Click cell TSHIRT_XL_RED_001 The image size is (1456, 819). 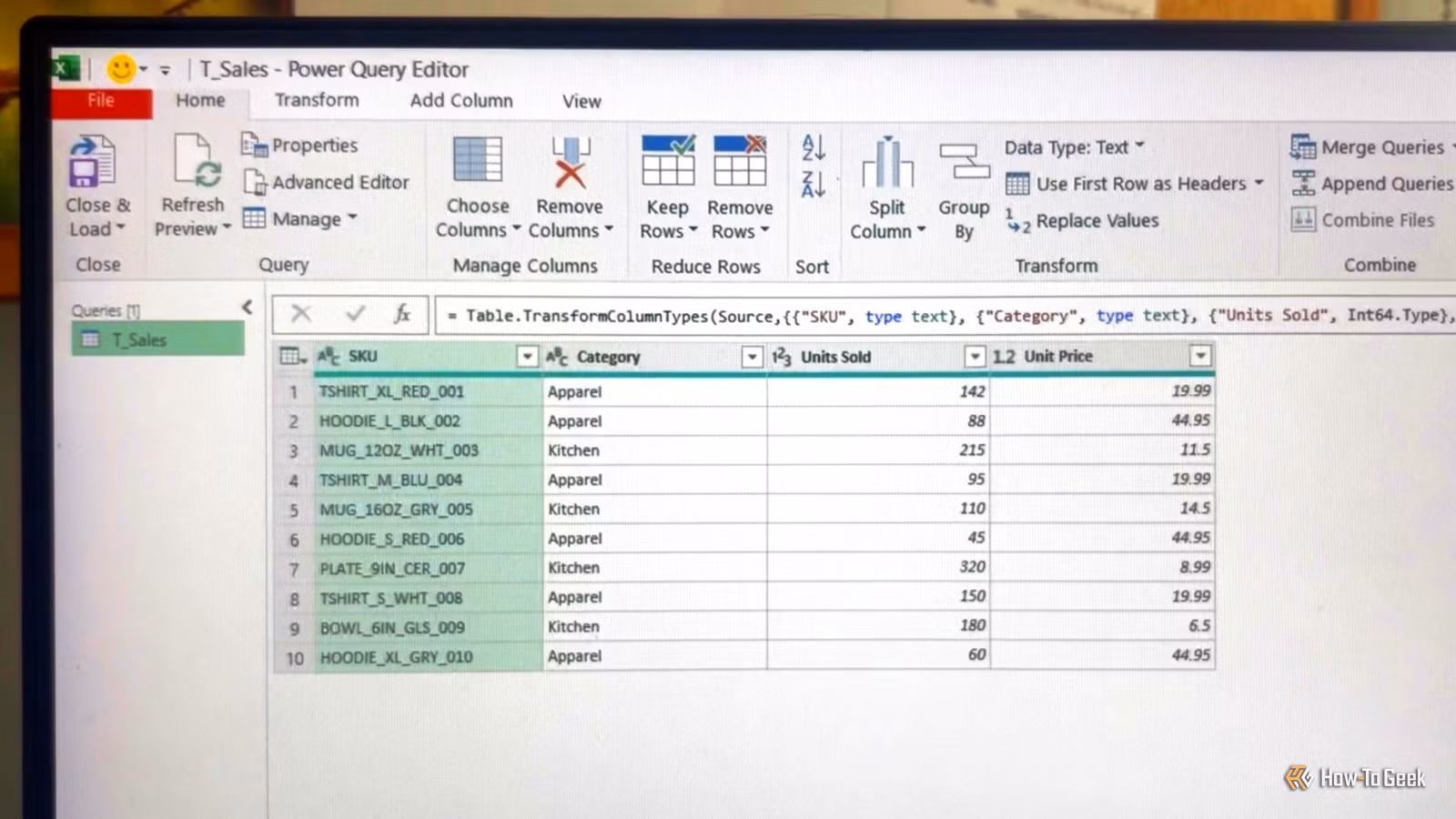[x=428, y=391]
